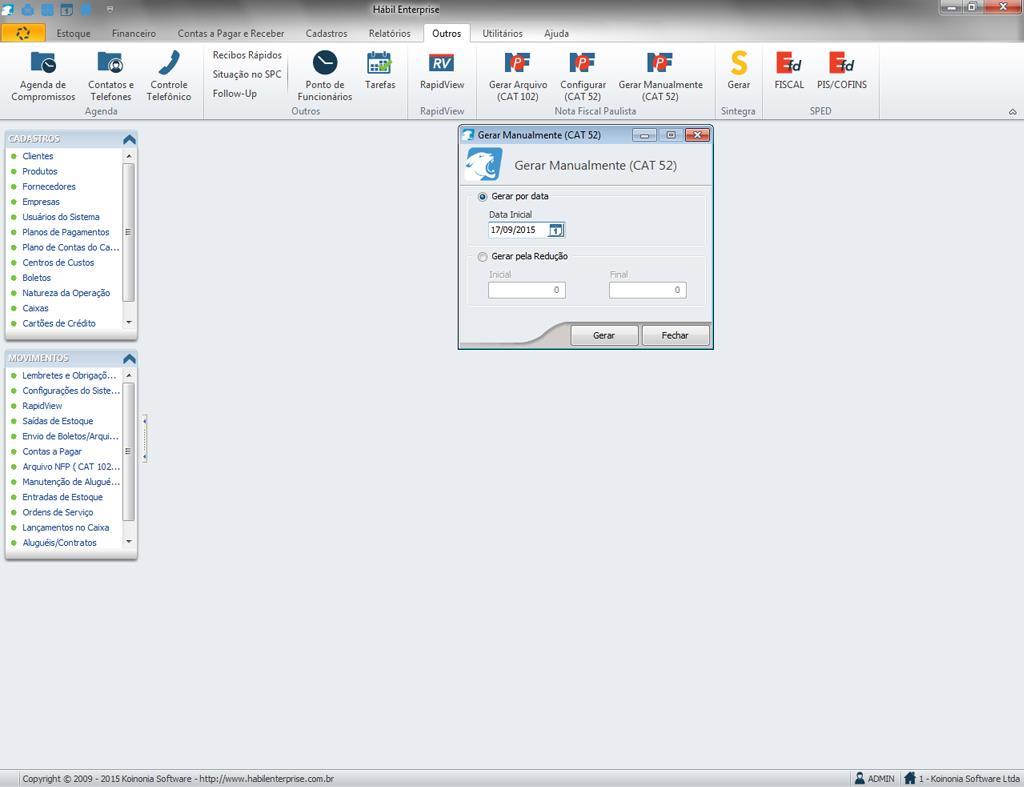Select Contas a Pagar in Movimentos list

[52, 451]
